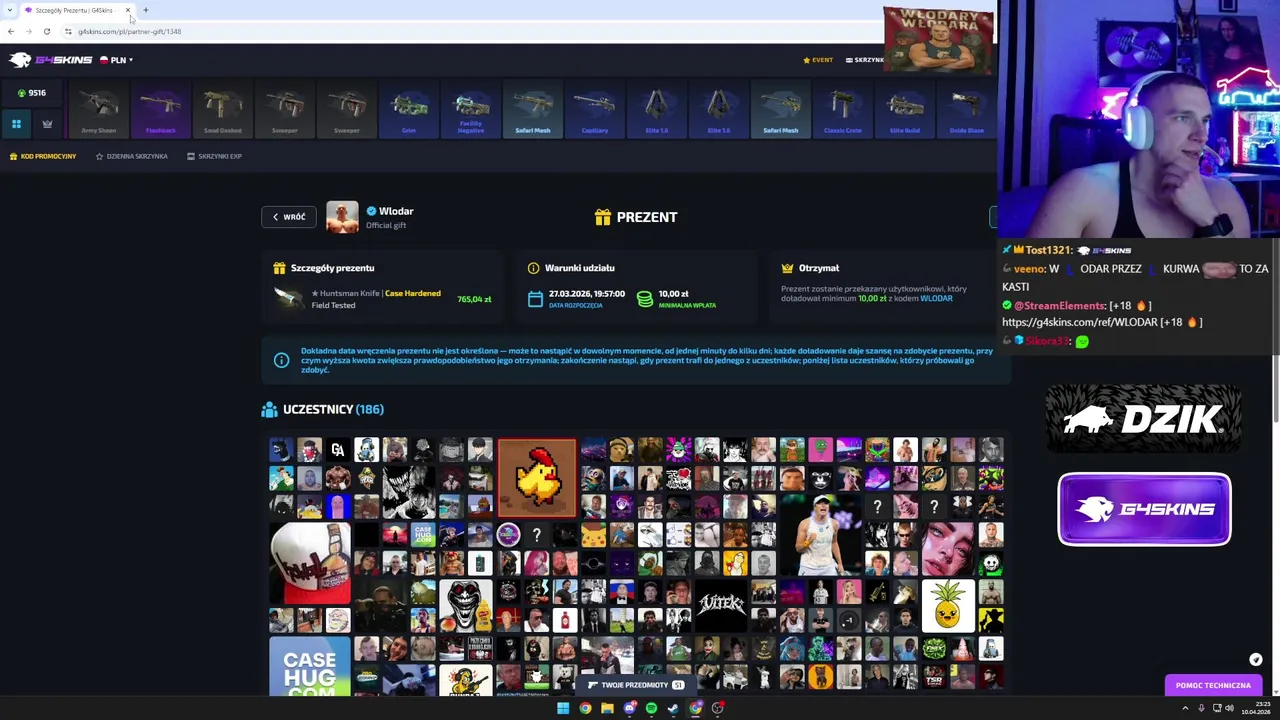Click the DZIK logo banner
This screenshot has width=1280, height=720.
[1144, 419]
